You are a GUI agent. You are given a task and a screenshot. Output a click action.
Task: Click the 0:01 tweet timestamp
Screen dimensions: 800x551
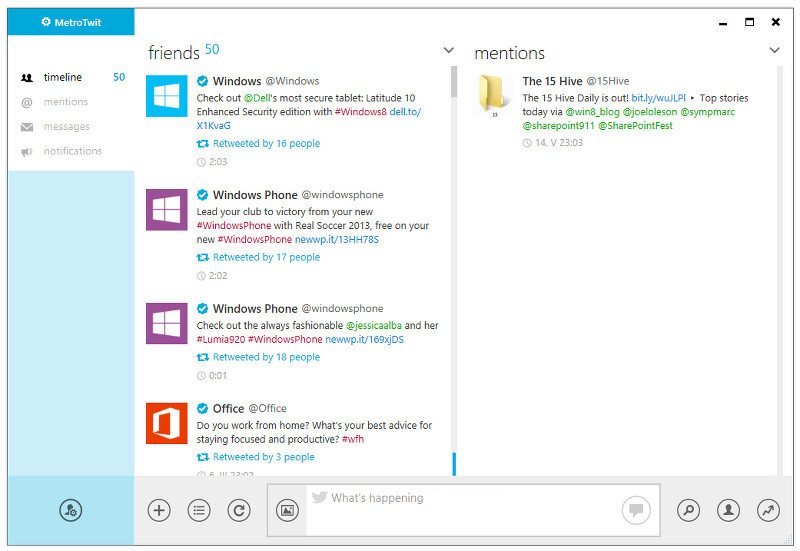[218, 375]
